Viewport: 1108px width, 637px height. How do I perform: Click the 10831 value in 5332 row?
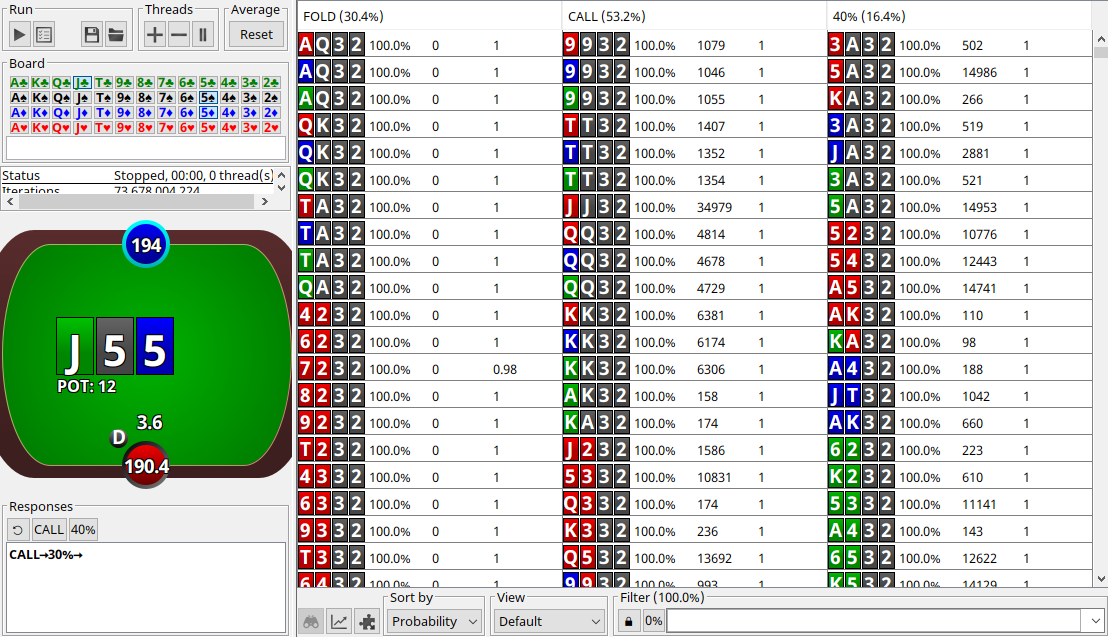714,477
